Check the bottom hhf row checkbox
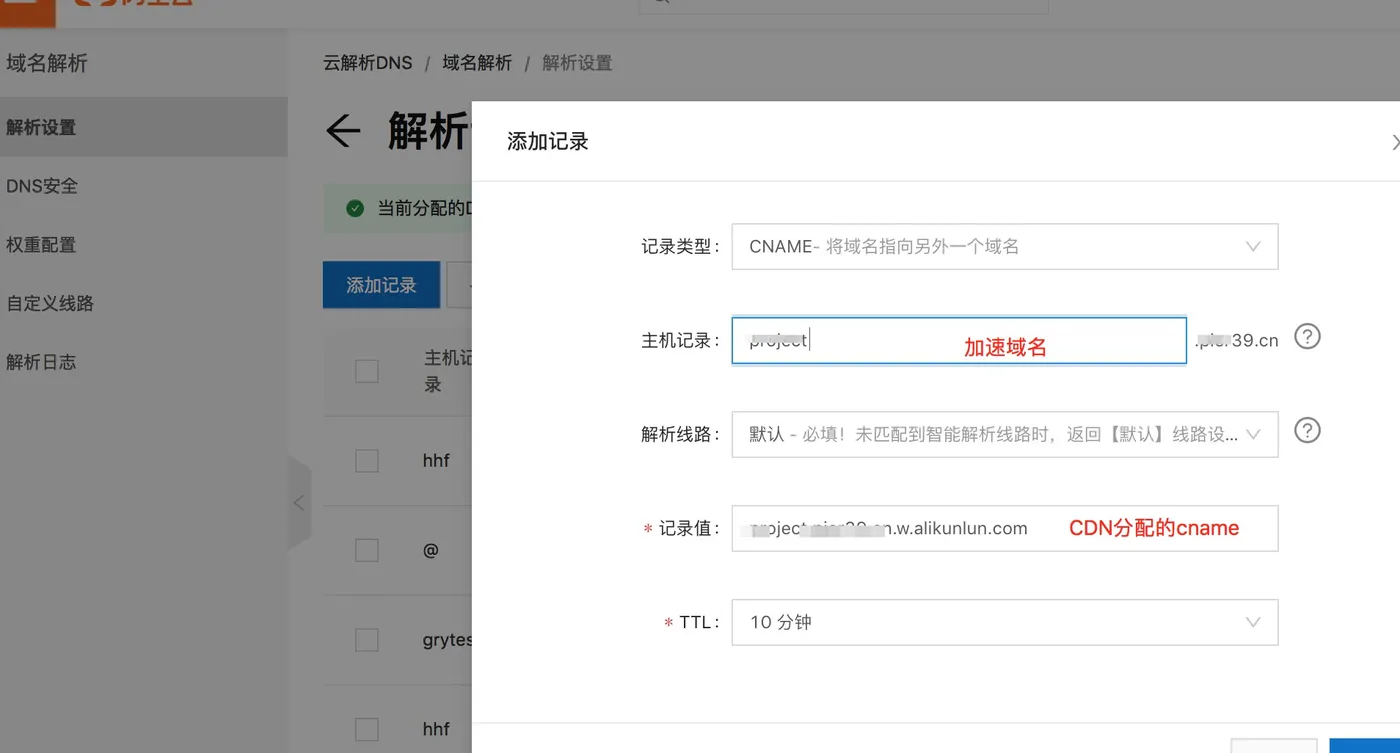 (x=367, y=729)
